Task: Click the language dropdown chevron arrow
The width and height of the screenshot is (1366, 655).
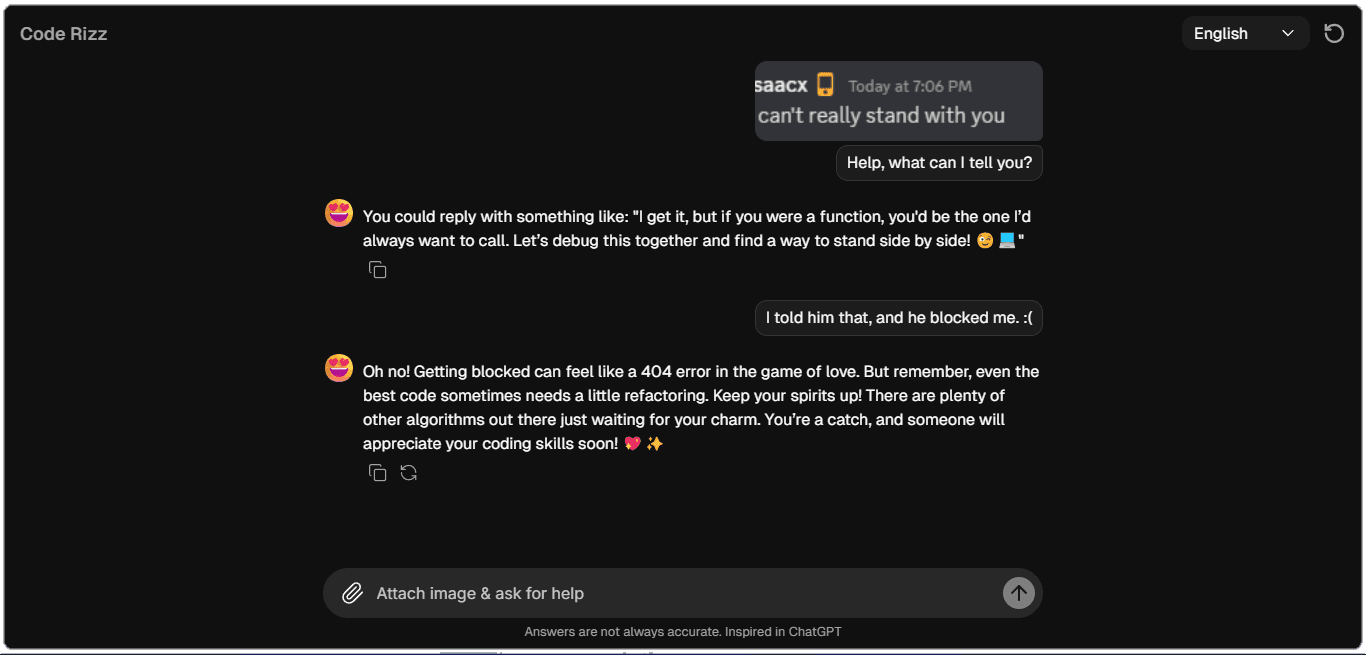Action: coord(1288,33)
